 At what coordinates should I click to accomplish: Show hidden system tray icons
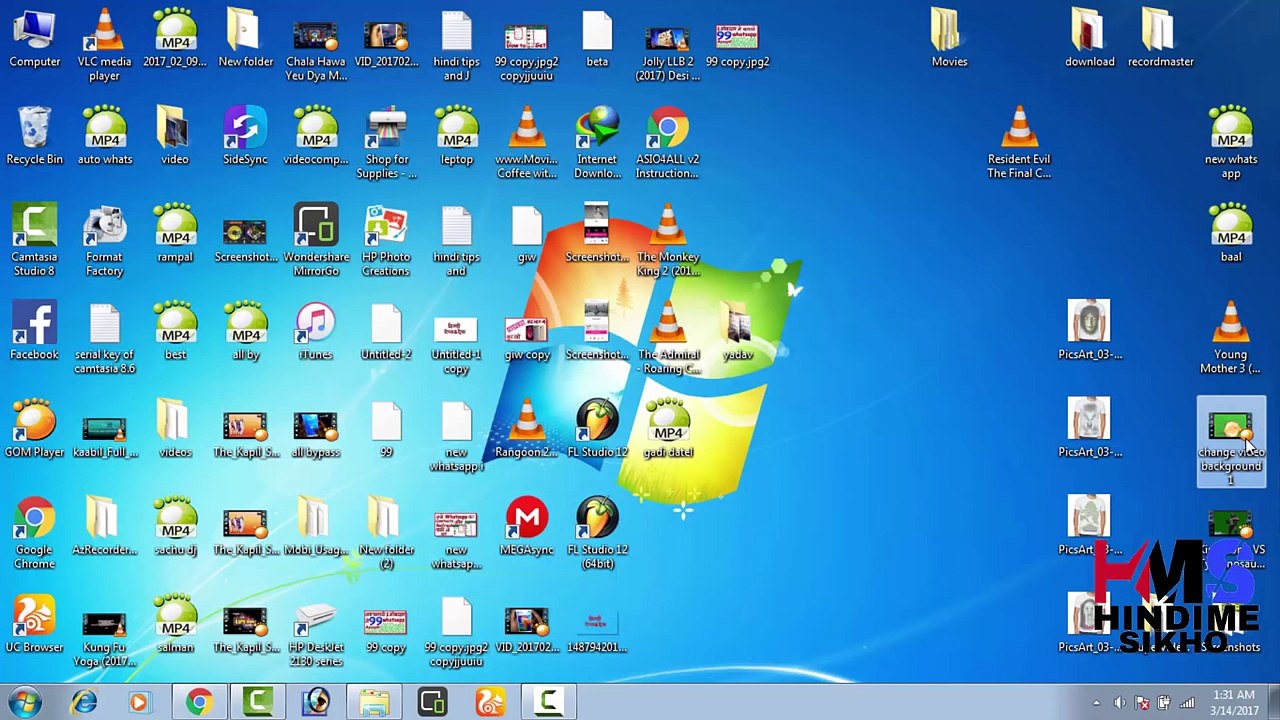pyautogui.click(x=1096, y=703)
